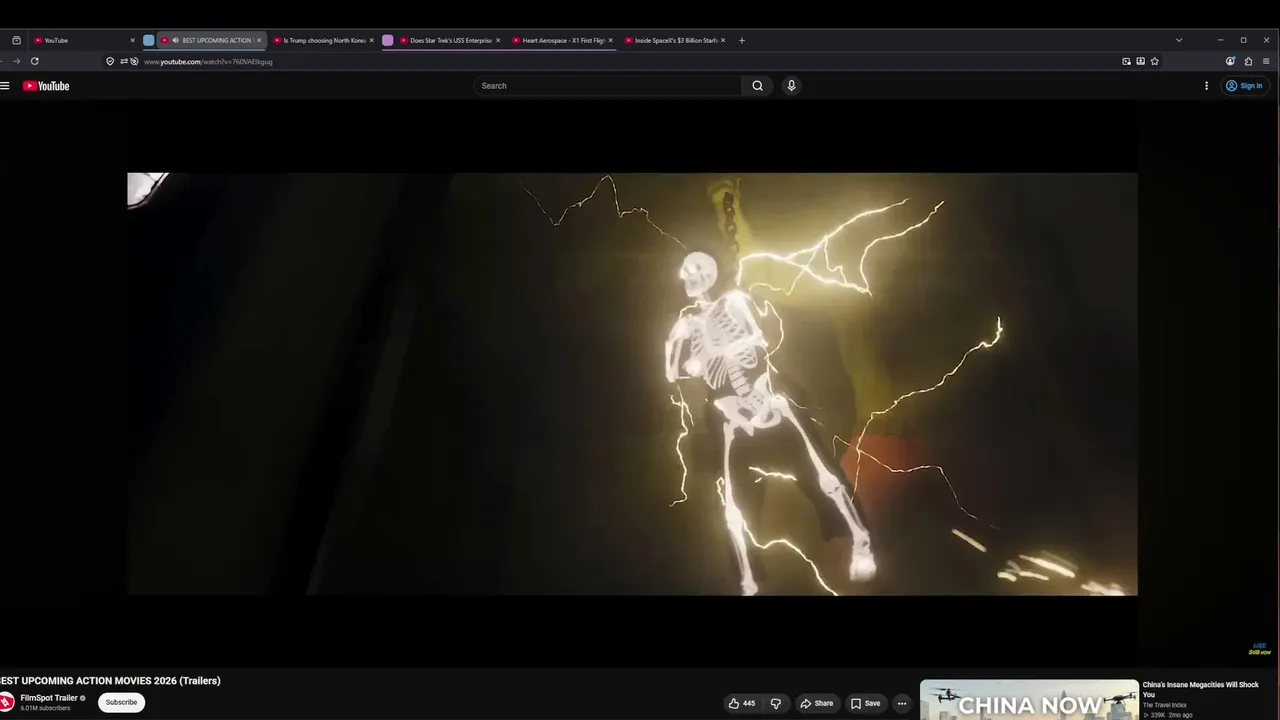Reload the page

pos(34,61)
